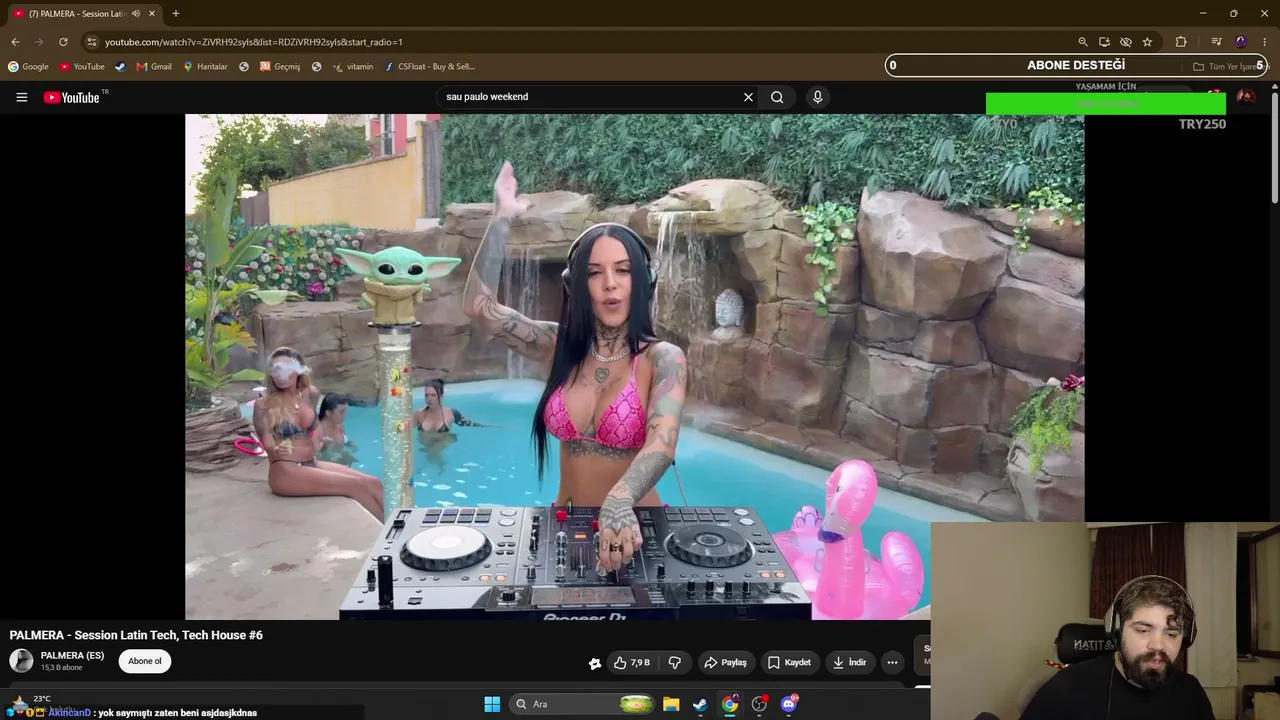The image size is (1280, 720).
Task: Open File Explorer from the taskbar
Action: click(x=671, y=704)
